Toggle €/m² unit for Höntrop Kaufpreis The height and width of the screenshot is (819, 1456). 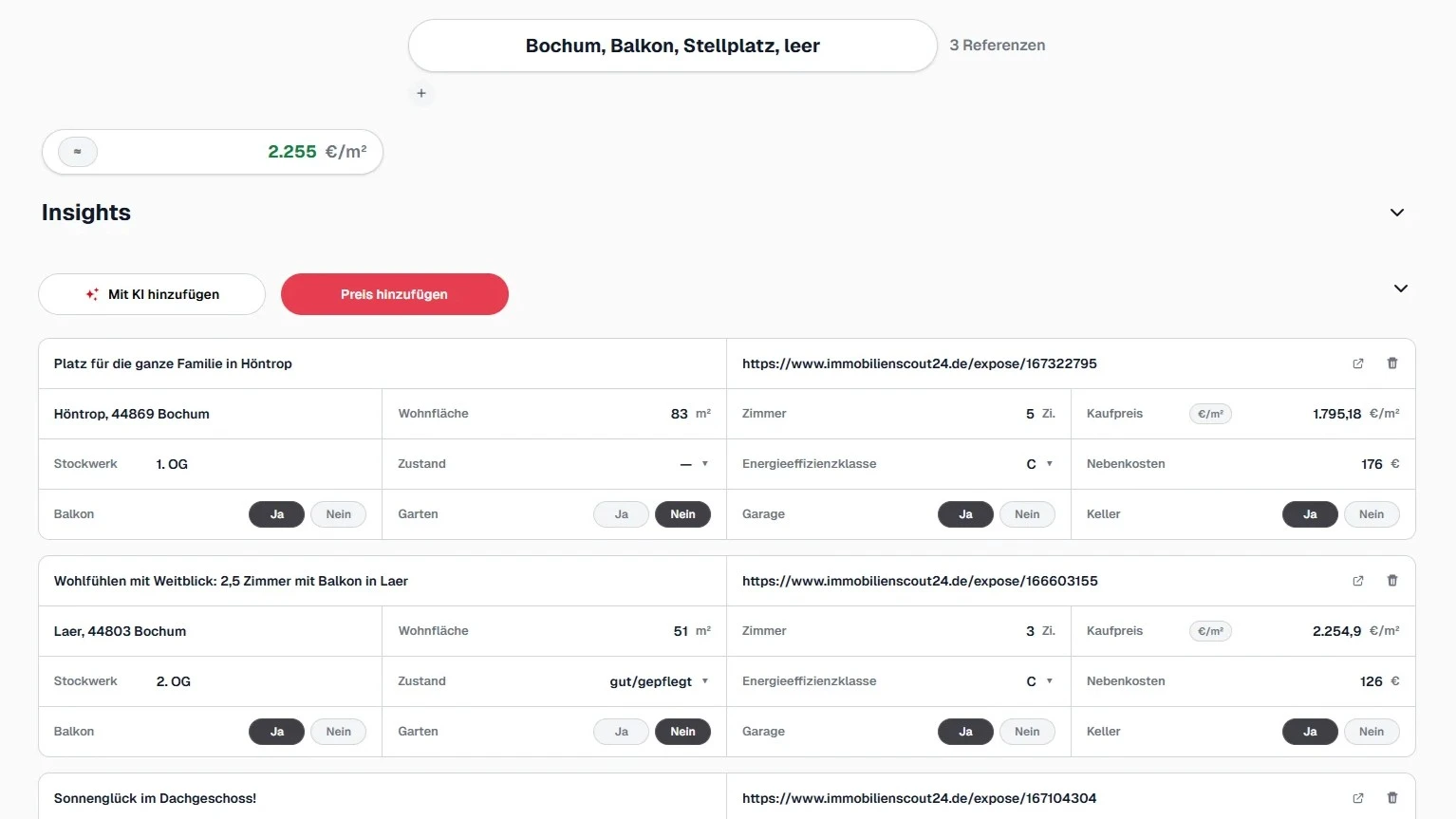tap(1210, 414)
